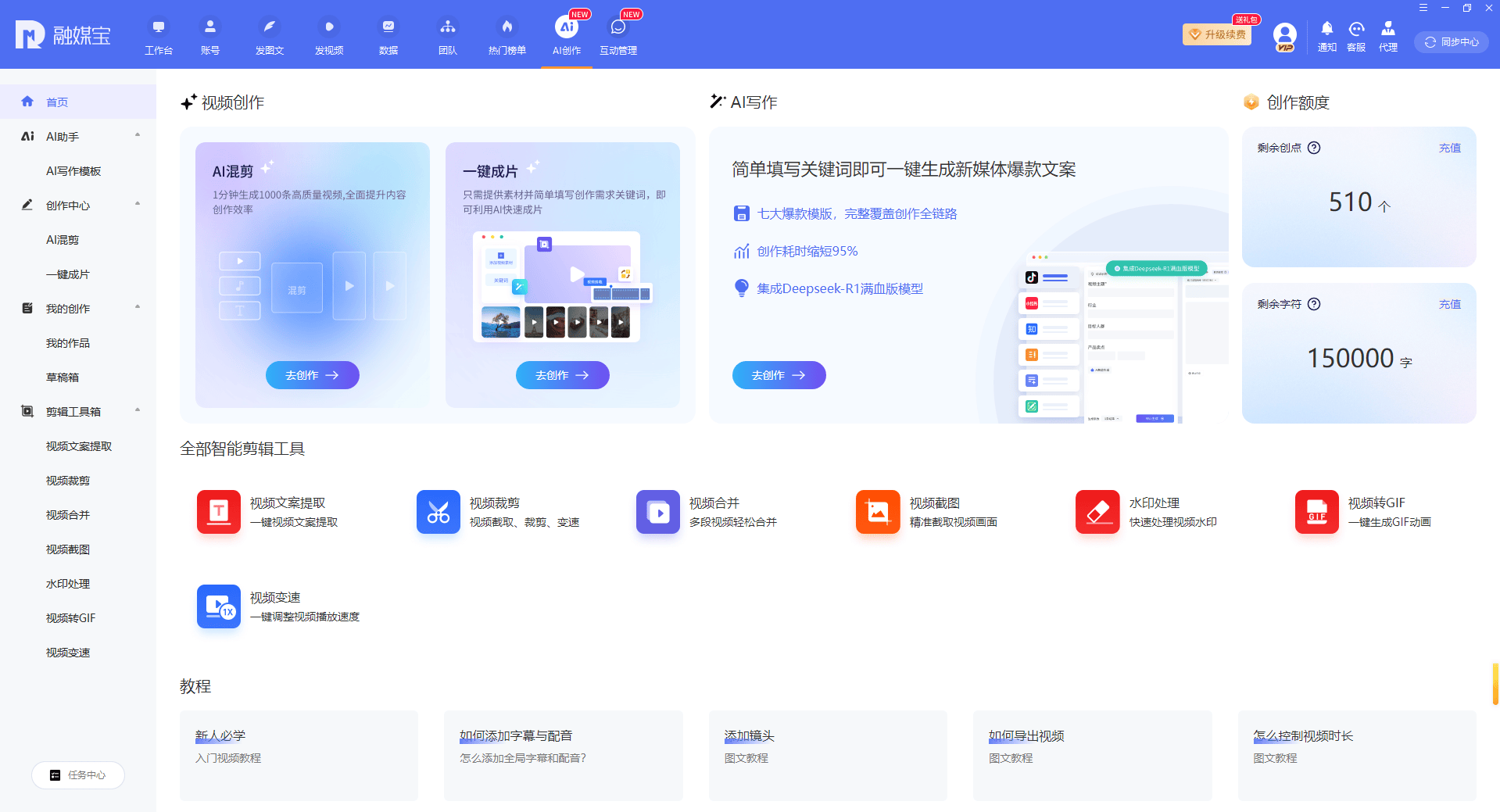The image size is (1500, 812).
Task: Click 充值 for 剩余字符
Action: (1450, 304)
